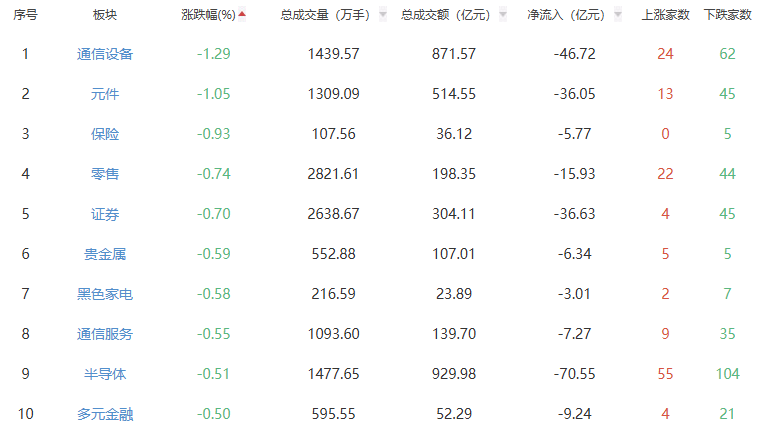Go to the 证券 sector page

click(x=104, y=214)
